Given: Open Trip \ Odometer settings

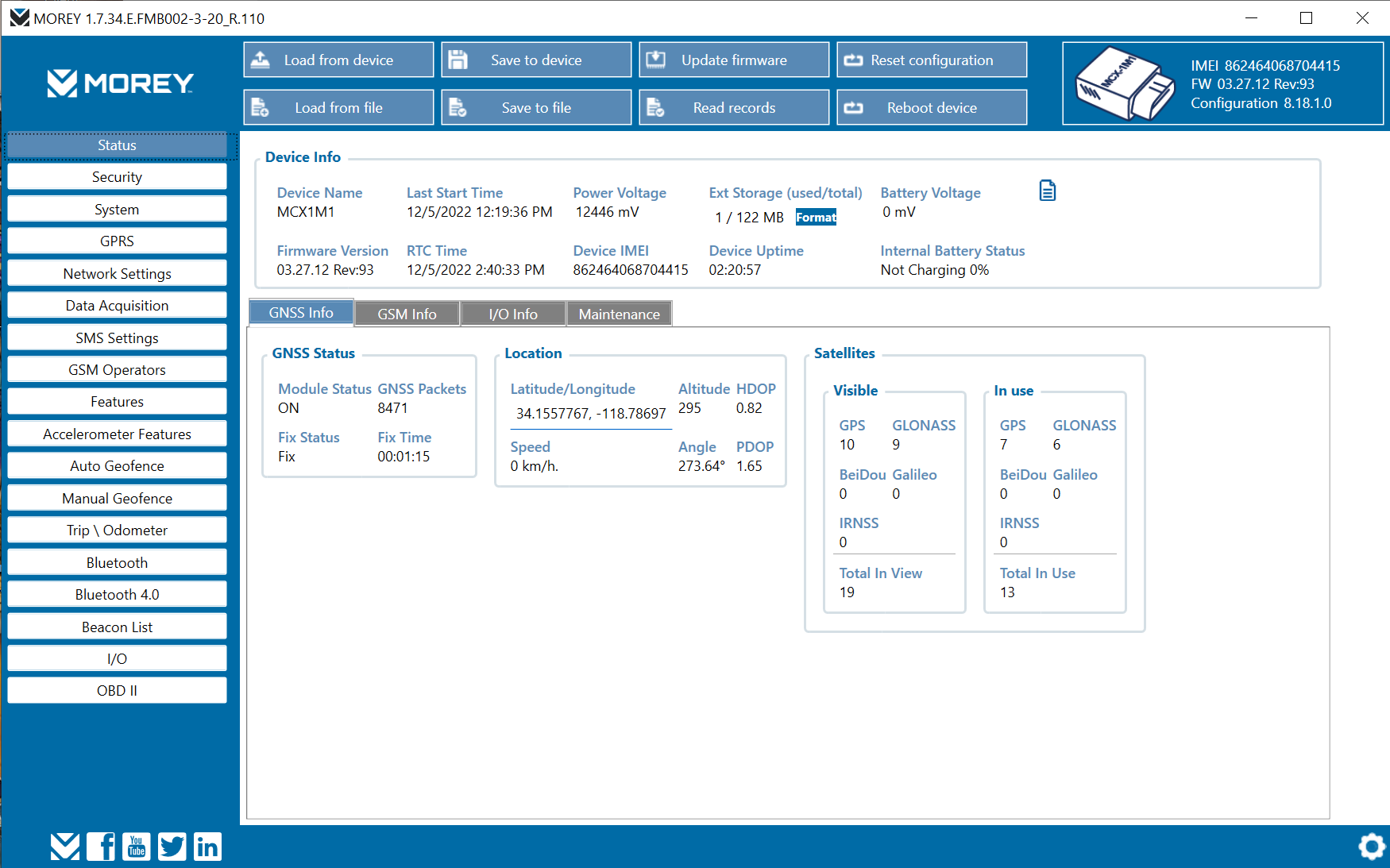Looking at the screenshot, I should (x=117, y=530).
